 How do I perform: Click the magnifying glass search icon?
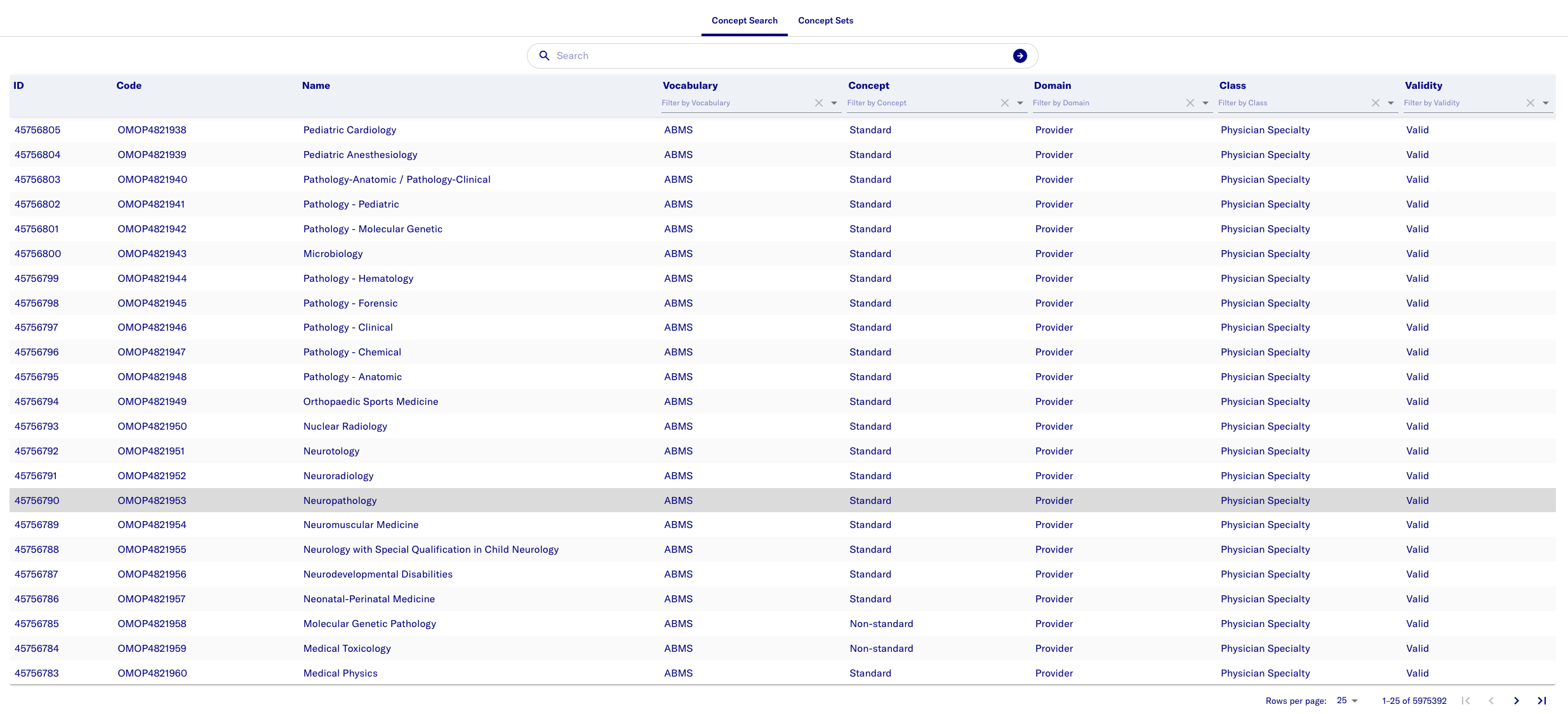pos(544,56)
